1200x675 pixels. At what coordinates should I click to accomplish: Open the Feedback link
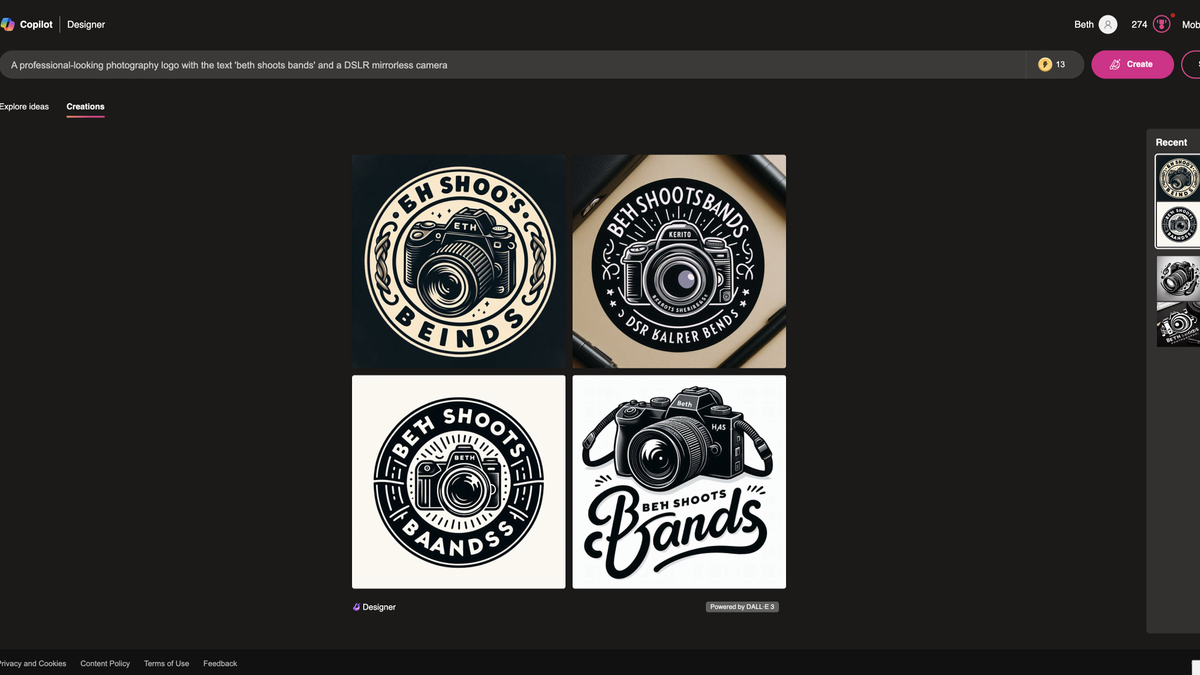click(x=220, y=663)
